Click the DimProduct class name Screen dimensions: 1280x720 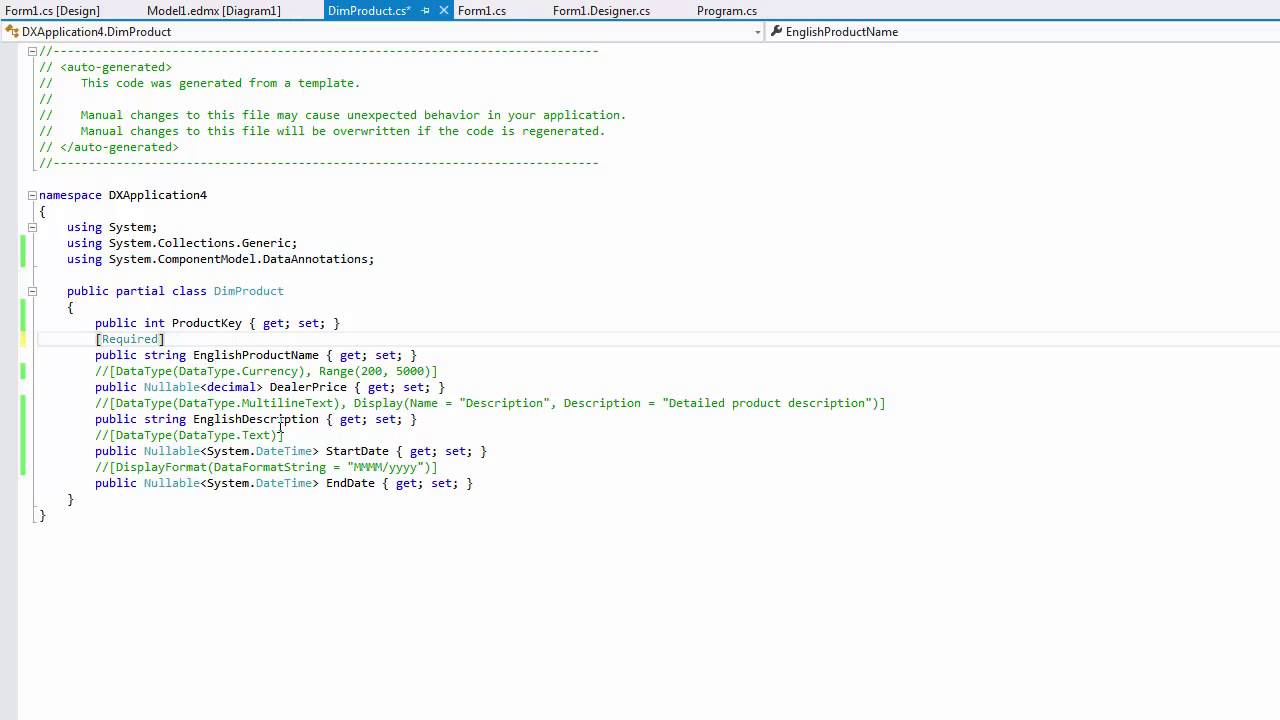point(248,291)
